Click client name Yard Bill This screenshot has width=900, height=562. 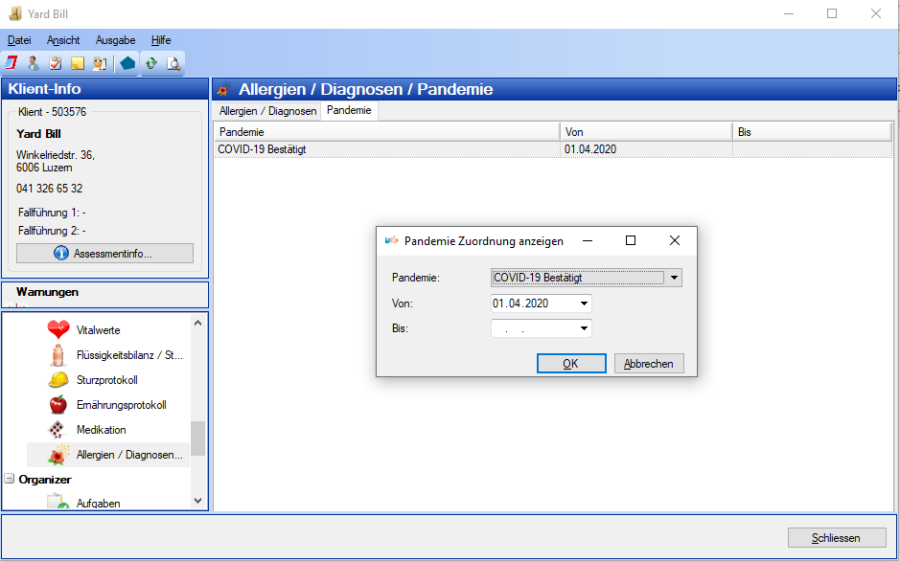tap(38, 134)
